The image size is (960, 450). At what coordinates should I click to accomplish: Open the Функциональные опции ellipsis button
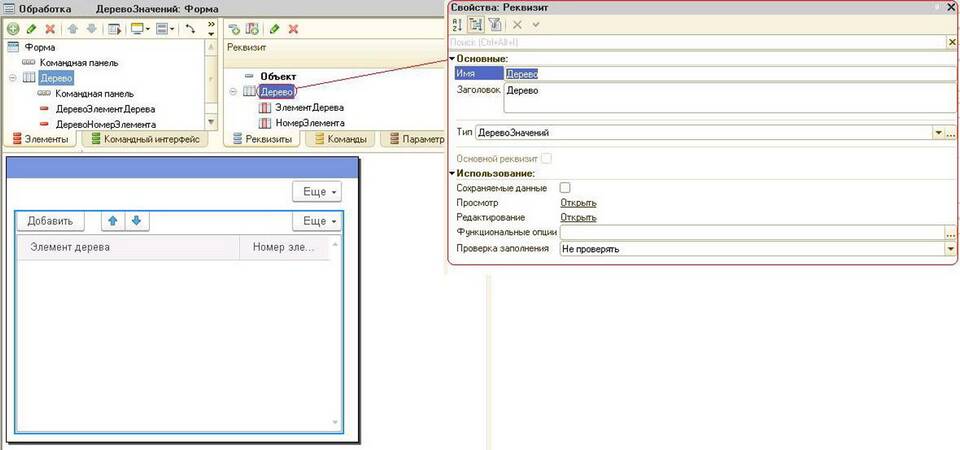click(951, 233)
